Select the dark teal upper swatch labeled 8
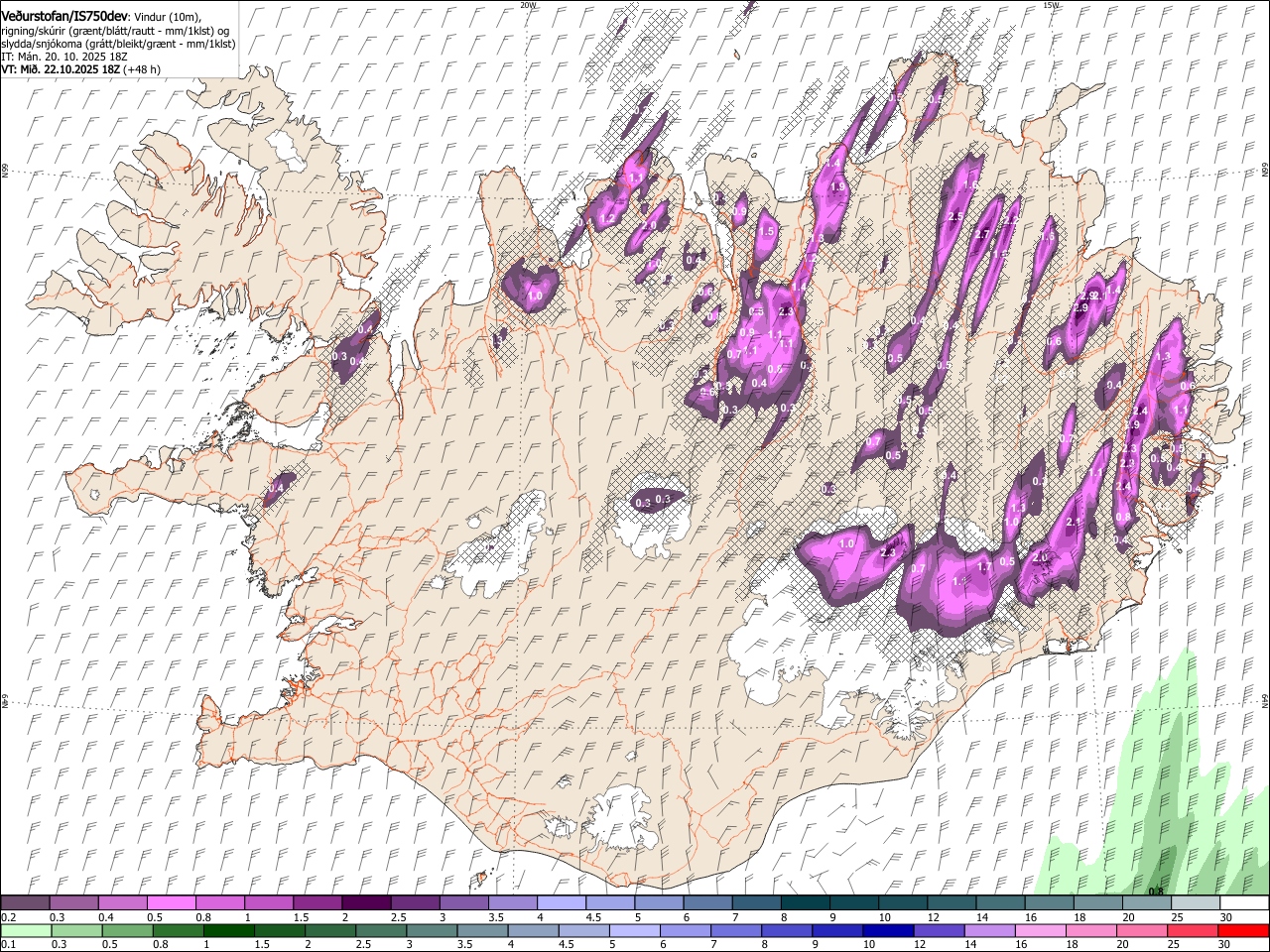 click(804, 903)
